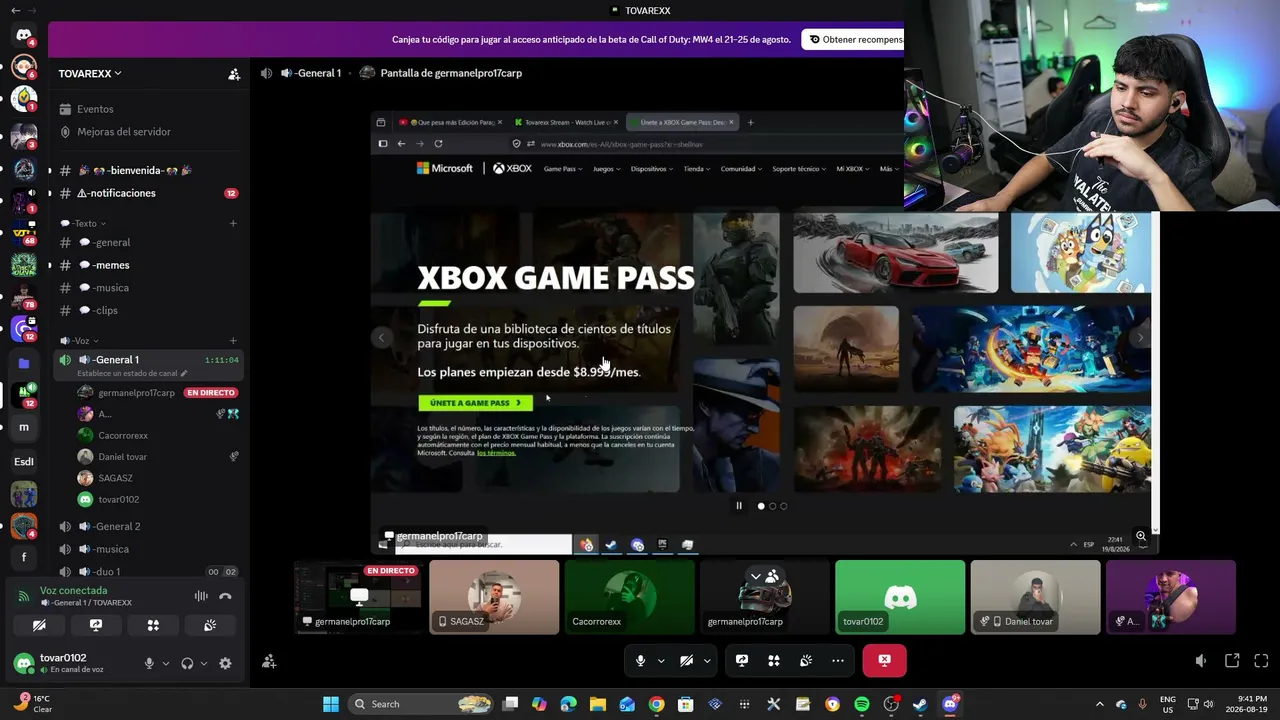Open activities from the call control bar
1280x720 pixels.
(774, 661)
